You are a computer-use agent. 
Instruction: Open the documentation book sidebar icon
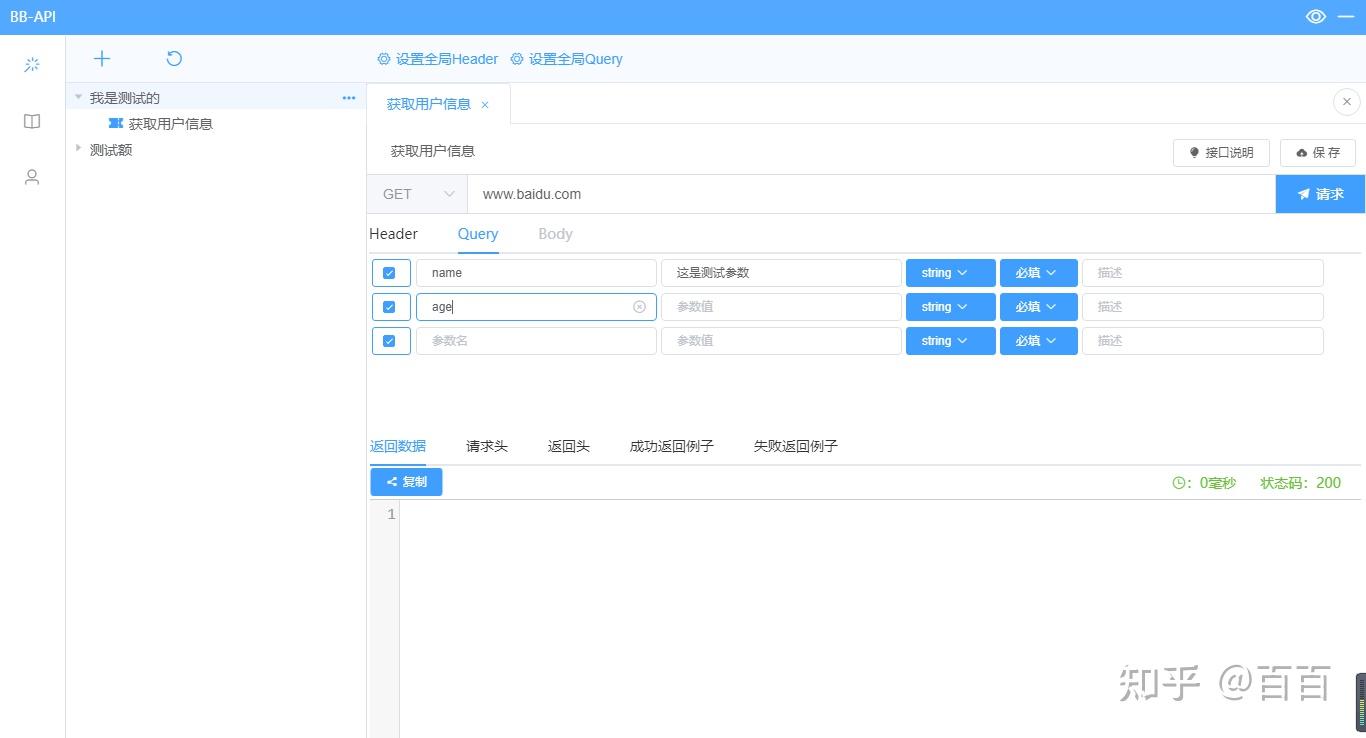click(x=32, y=121)
